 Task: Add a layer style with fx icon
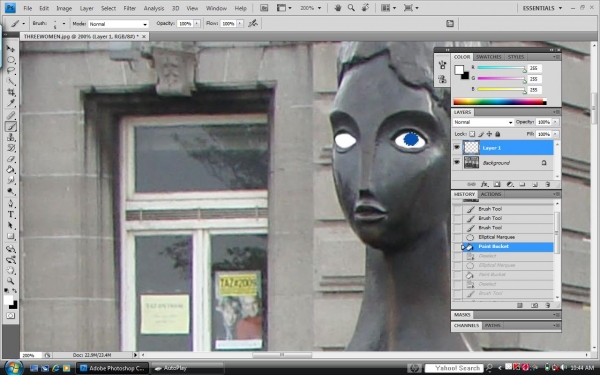[x=484, y=184]
